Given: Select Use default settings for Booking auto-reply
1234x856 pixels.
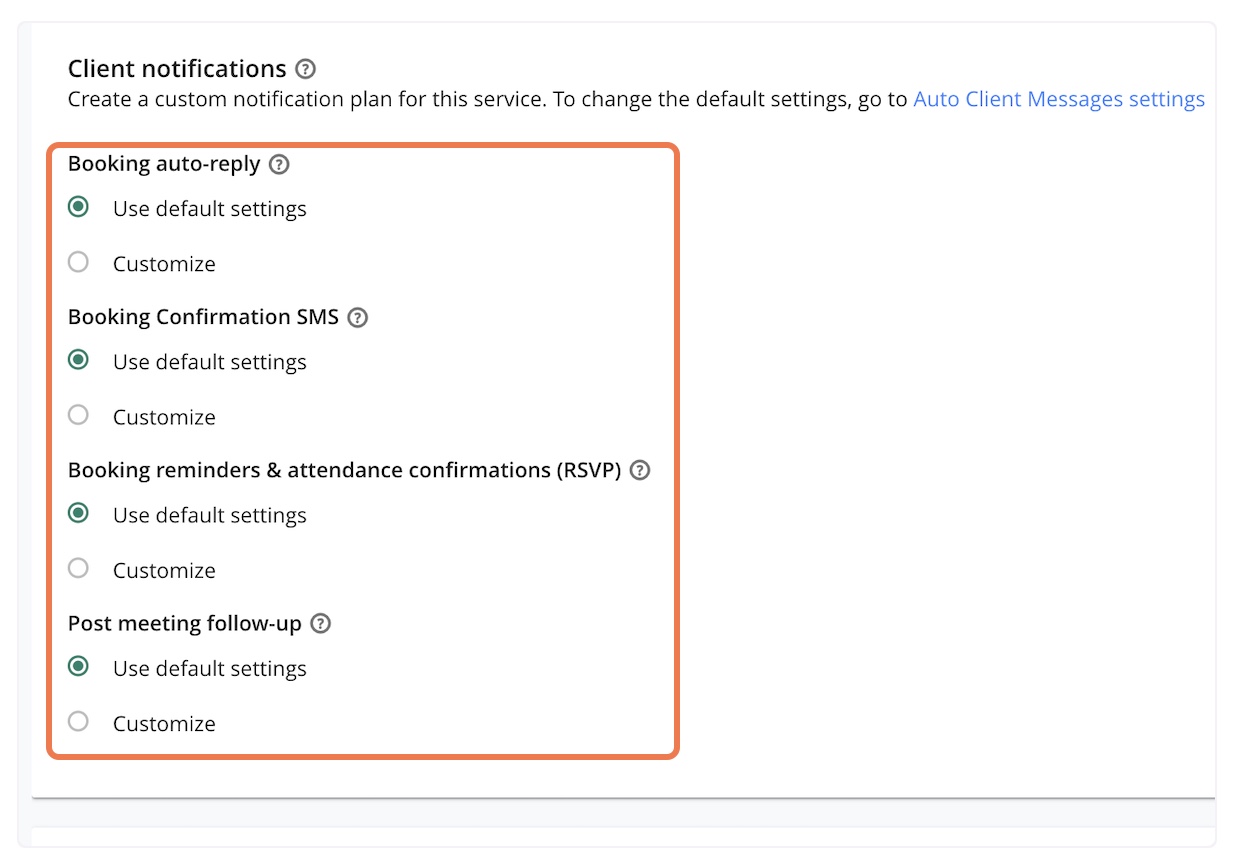Looking at the screenshot, I should coord(78,208).
